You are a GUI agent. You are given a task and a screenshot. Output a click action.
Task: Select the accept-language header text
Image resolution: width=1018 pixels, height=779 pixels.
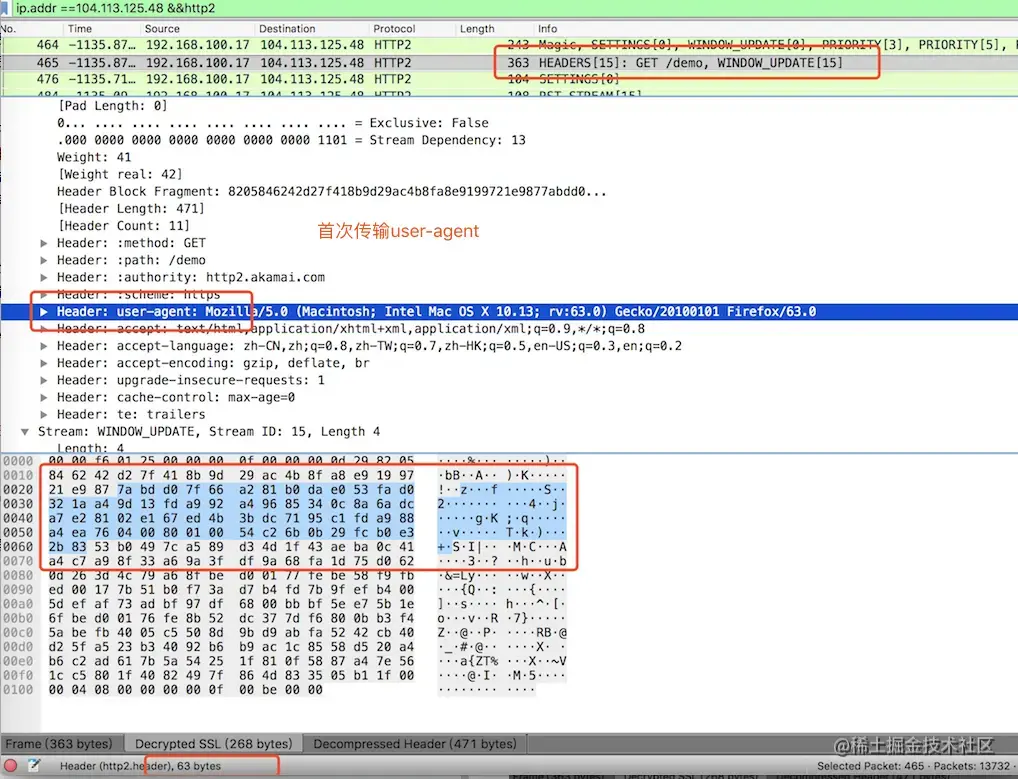(369, 346)
